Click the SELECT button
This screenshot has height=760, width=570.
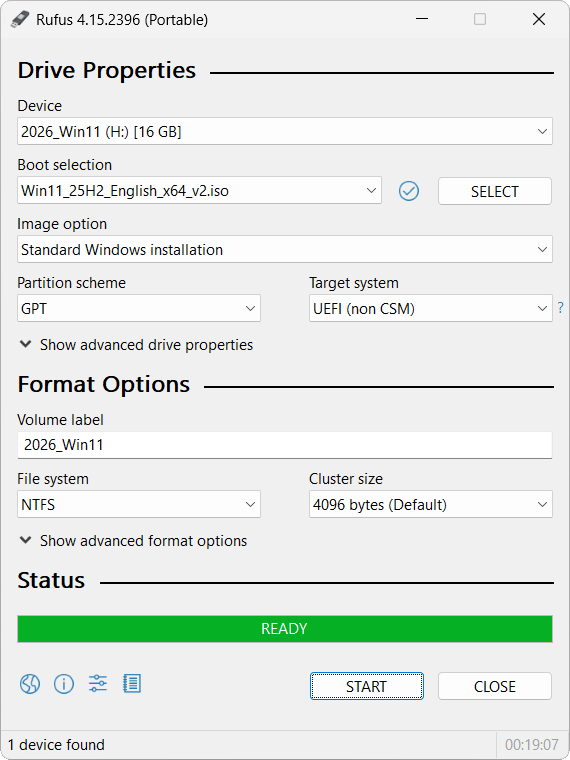point(495,191)
